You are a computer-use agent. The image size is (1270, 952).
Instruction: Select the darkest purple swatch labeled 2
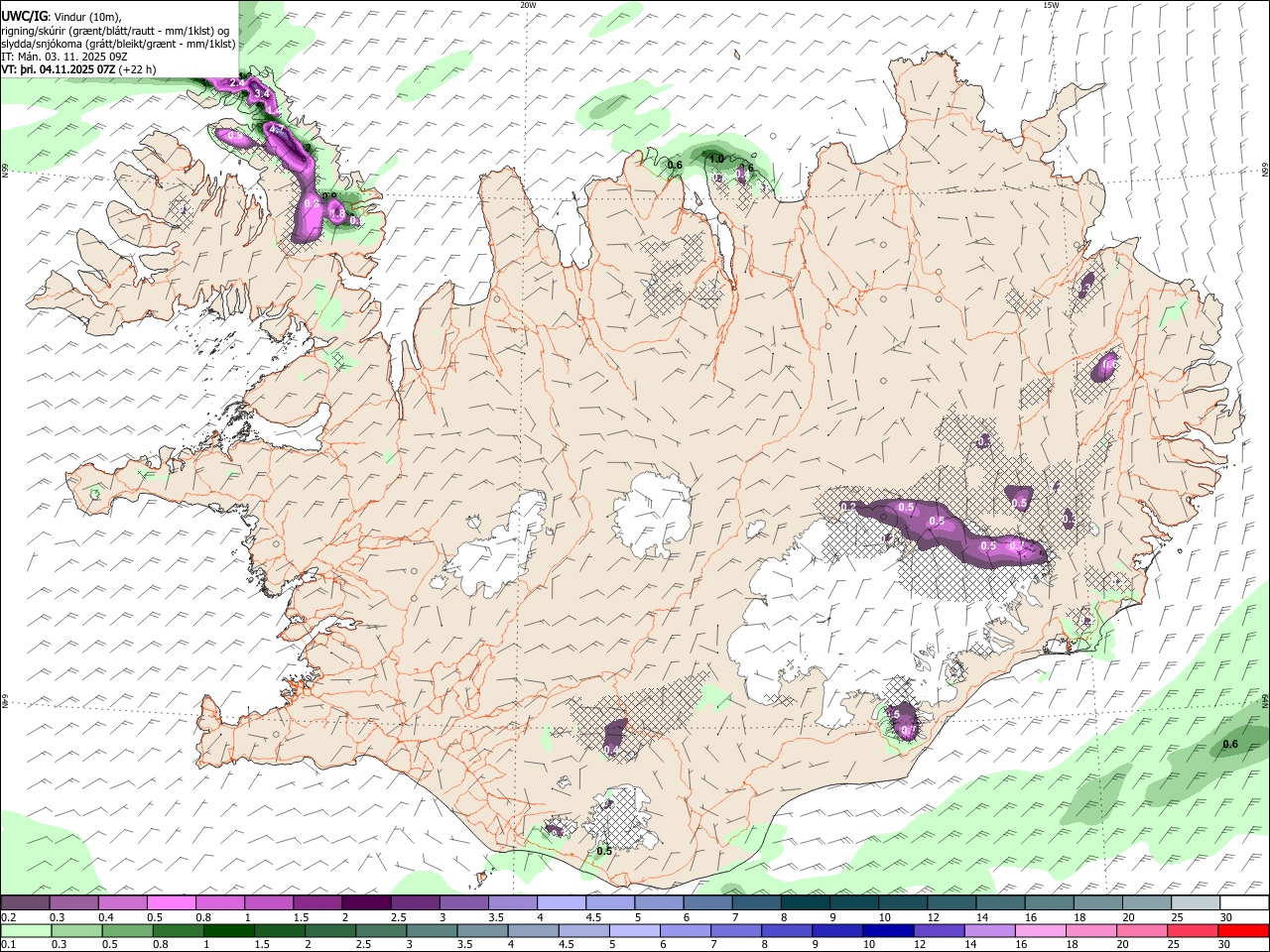click(x=366, y=903)
